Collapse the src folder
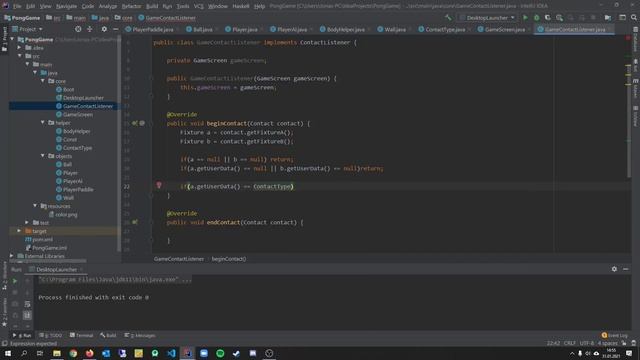The width and height of the screenshot is (640, 360). [x=20, y=56]
